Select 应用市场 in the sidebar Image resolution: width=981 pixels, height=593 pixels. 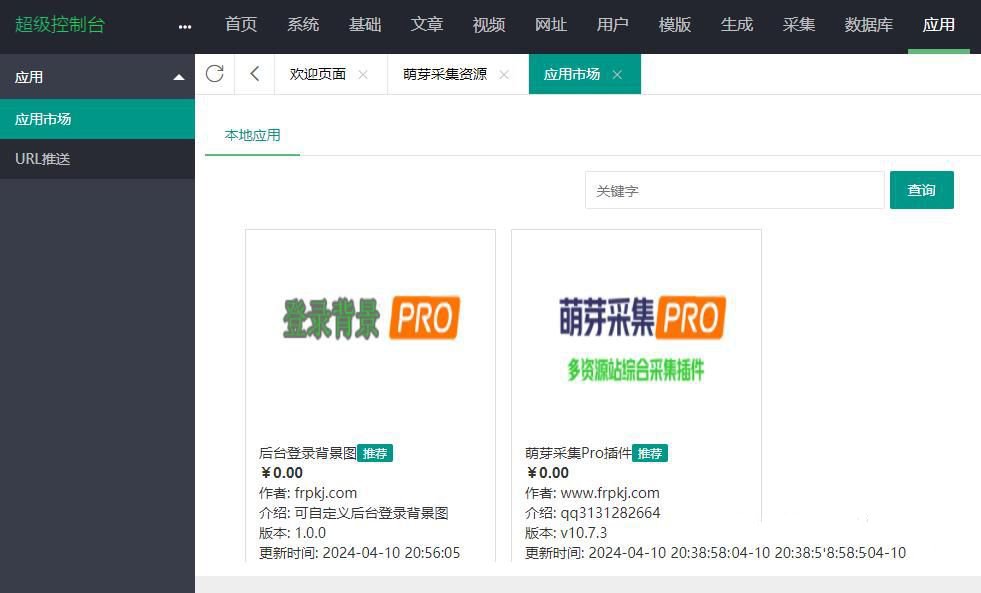[x=43, y=119]
